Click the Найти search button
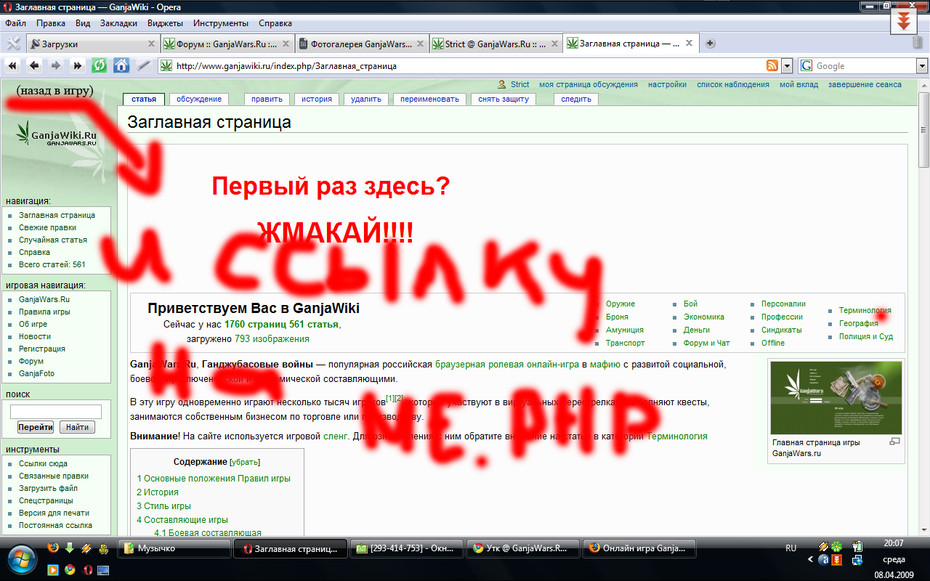The height and width of the screenshot is (581, 930). pos(77,427)
